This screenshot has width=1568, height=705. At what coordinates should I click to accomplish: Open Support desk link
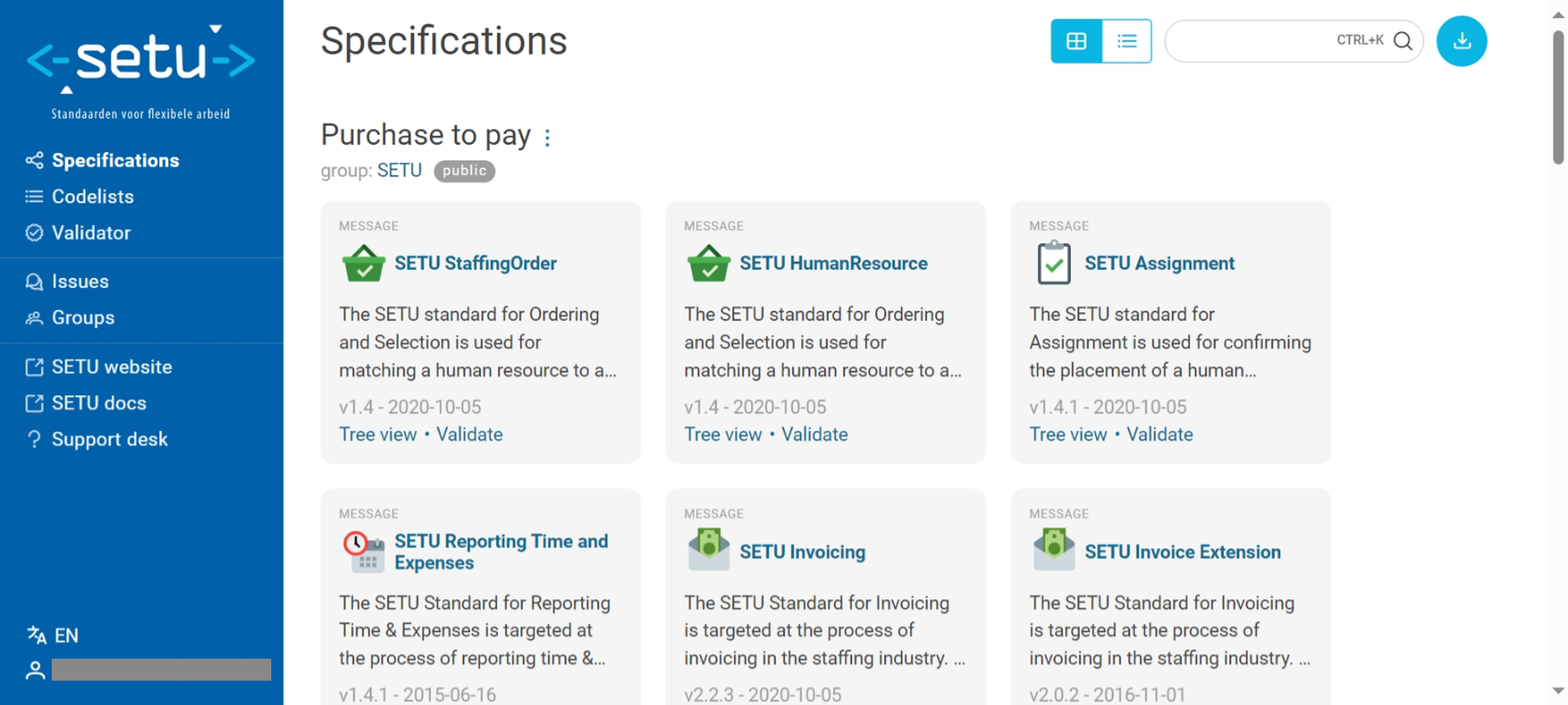[x=110, y=438]
